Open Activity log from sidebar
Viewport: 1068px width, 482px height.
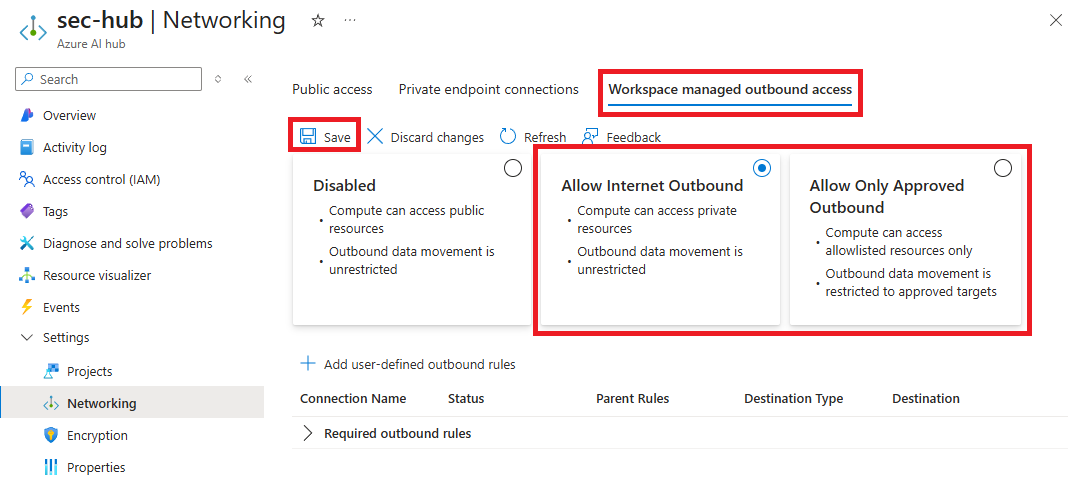pyautogui.click(x=74, y=147)
